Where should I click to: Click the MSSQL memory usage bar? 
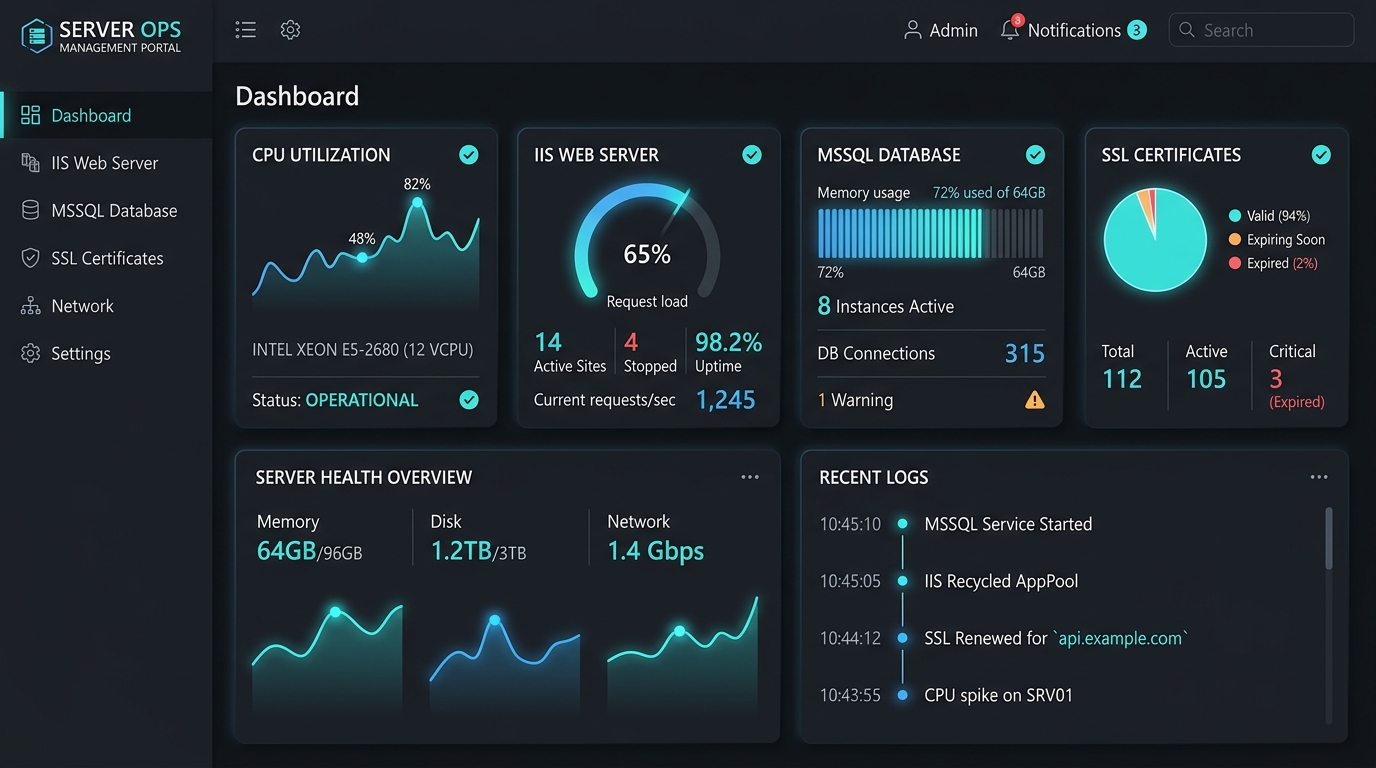[931, 233]
